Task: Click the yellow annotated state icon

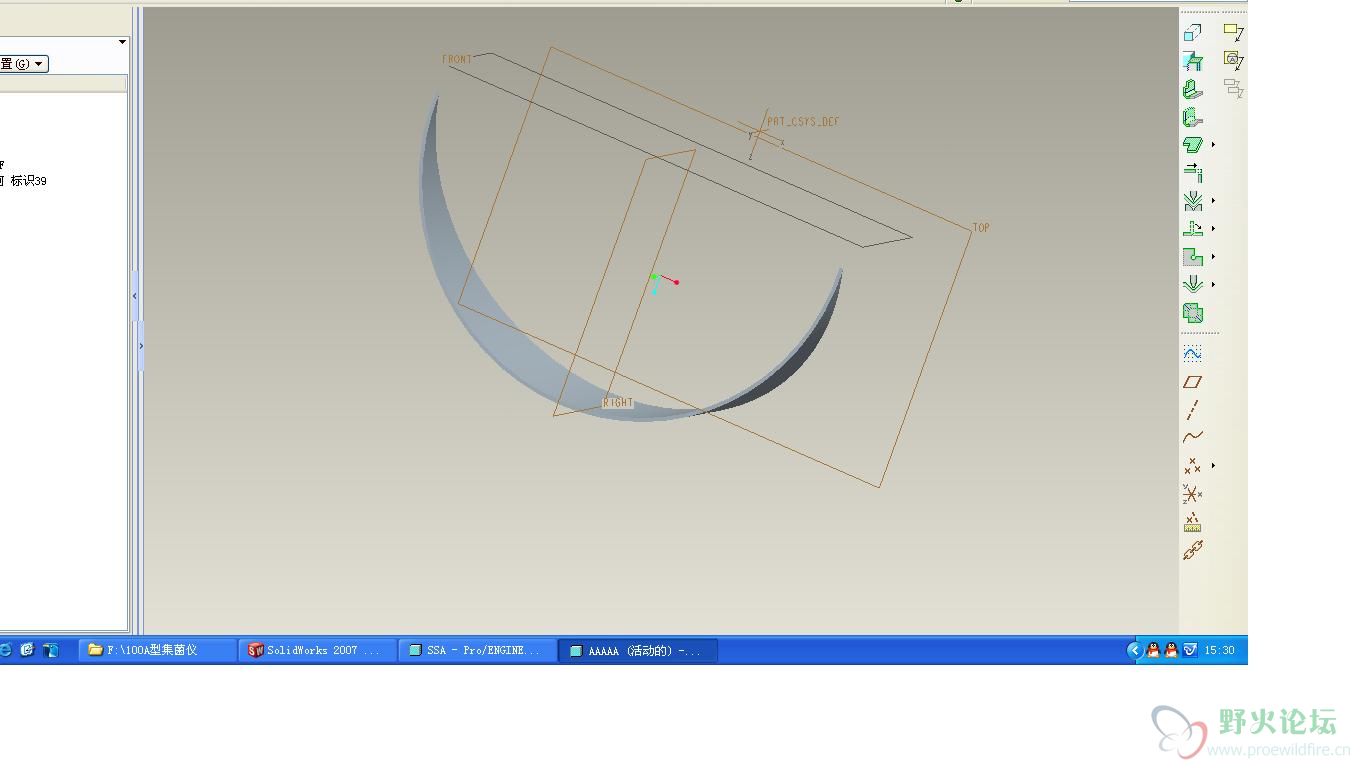Action: click(x=1233, y=60)
